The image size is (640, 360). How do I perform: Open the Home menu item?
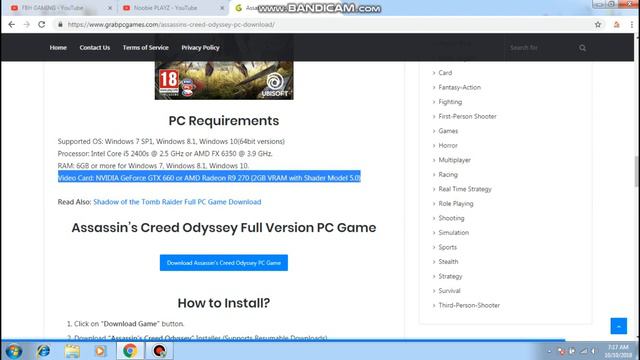tap(58, 47)
